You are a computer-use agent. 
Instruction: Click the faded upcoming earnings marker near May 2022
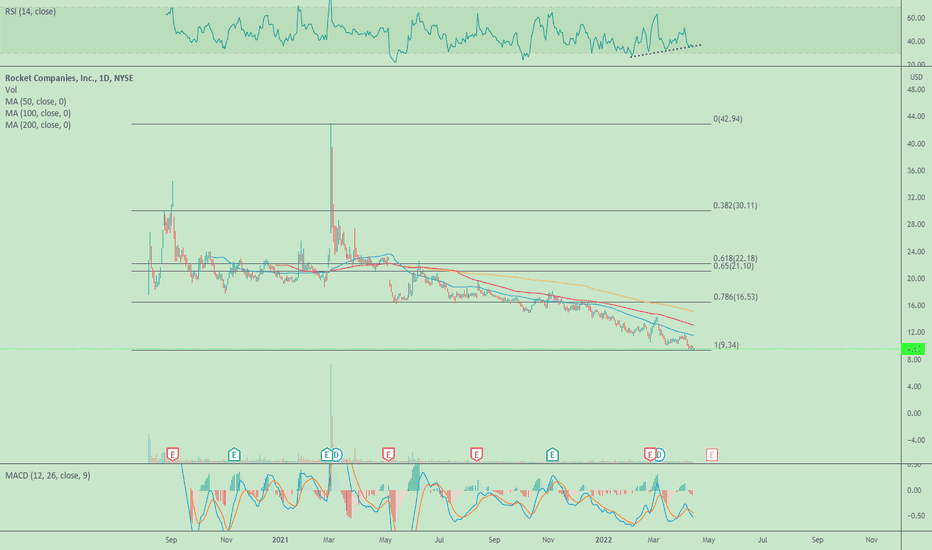tap(711, 455)
